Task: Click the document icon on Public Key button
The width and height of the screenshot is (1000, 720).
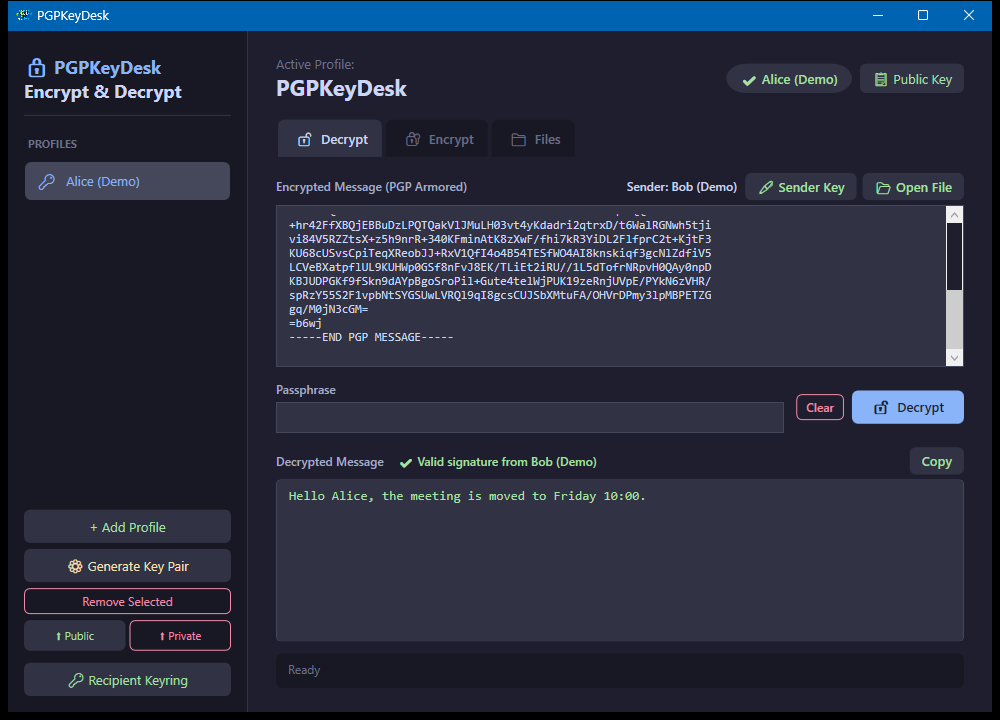Action: (x=881, y=80)
